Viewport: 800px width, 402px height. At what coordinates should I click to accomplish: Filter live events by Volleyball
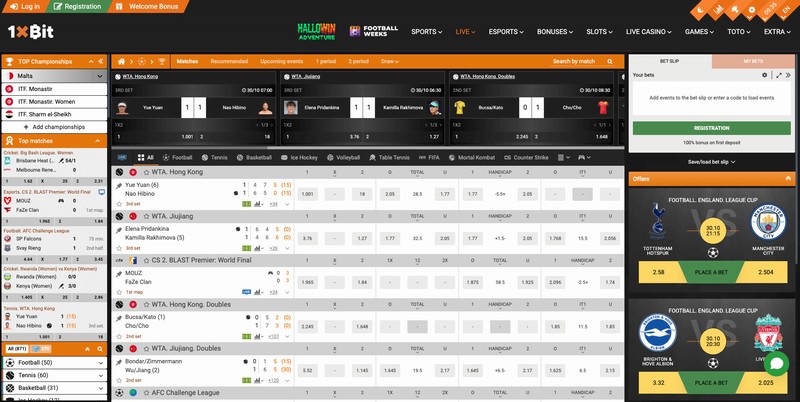[343, 158]
